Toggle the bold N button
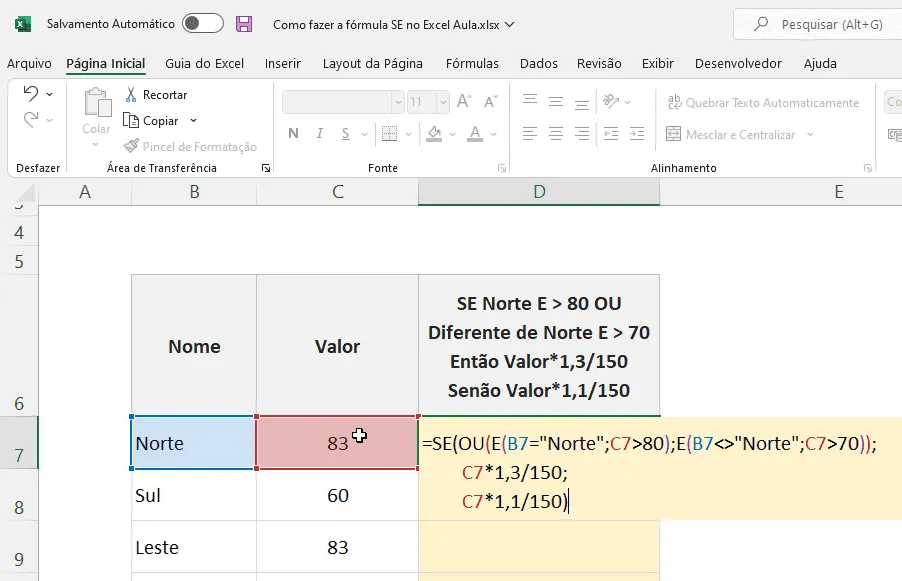 [293, 134]
